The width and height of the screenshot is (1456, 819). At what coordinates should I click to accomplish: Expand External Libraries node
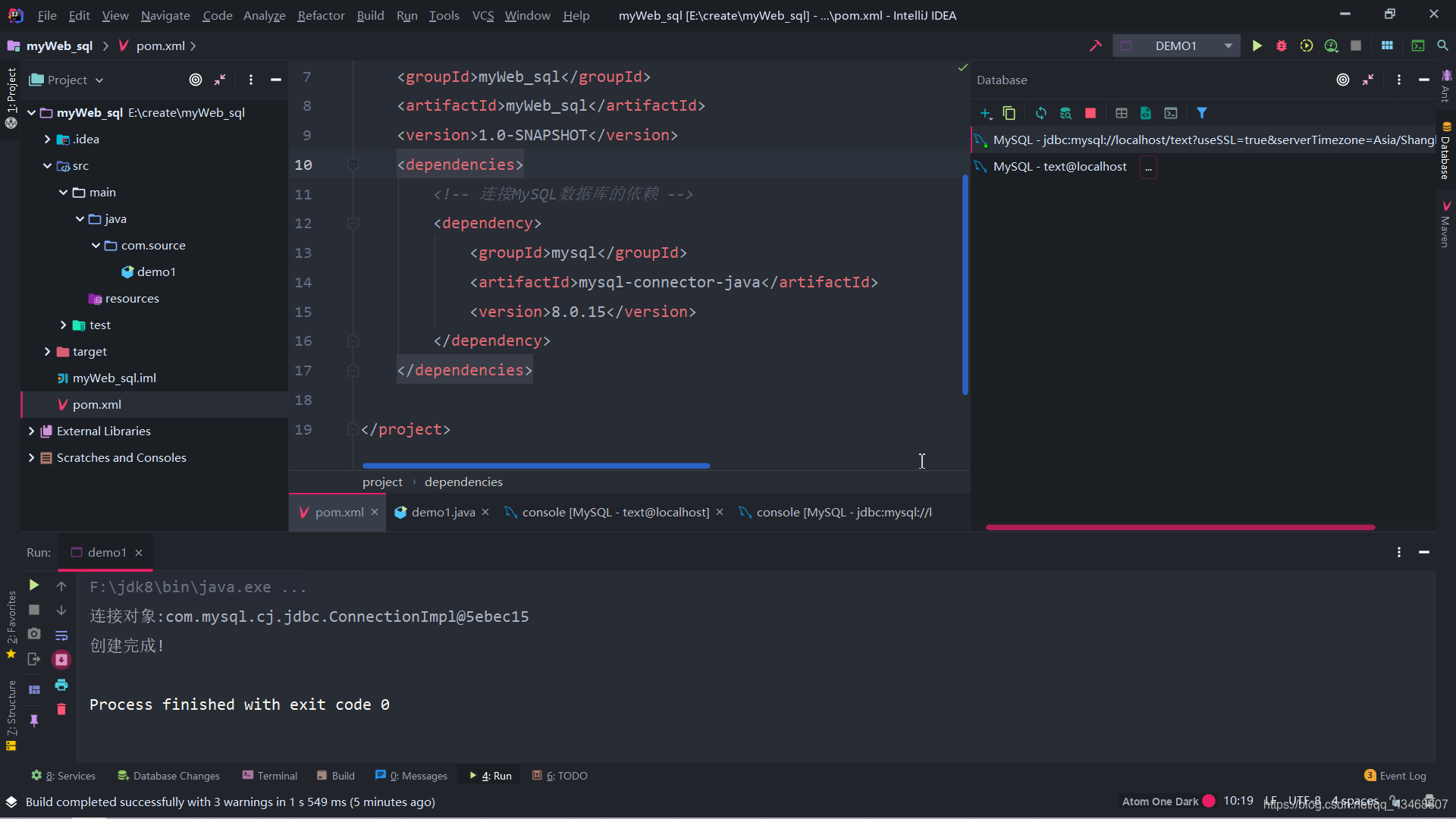pos(31,431)
